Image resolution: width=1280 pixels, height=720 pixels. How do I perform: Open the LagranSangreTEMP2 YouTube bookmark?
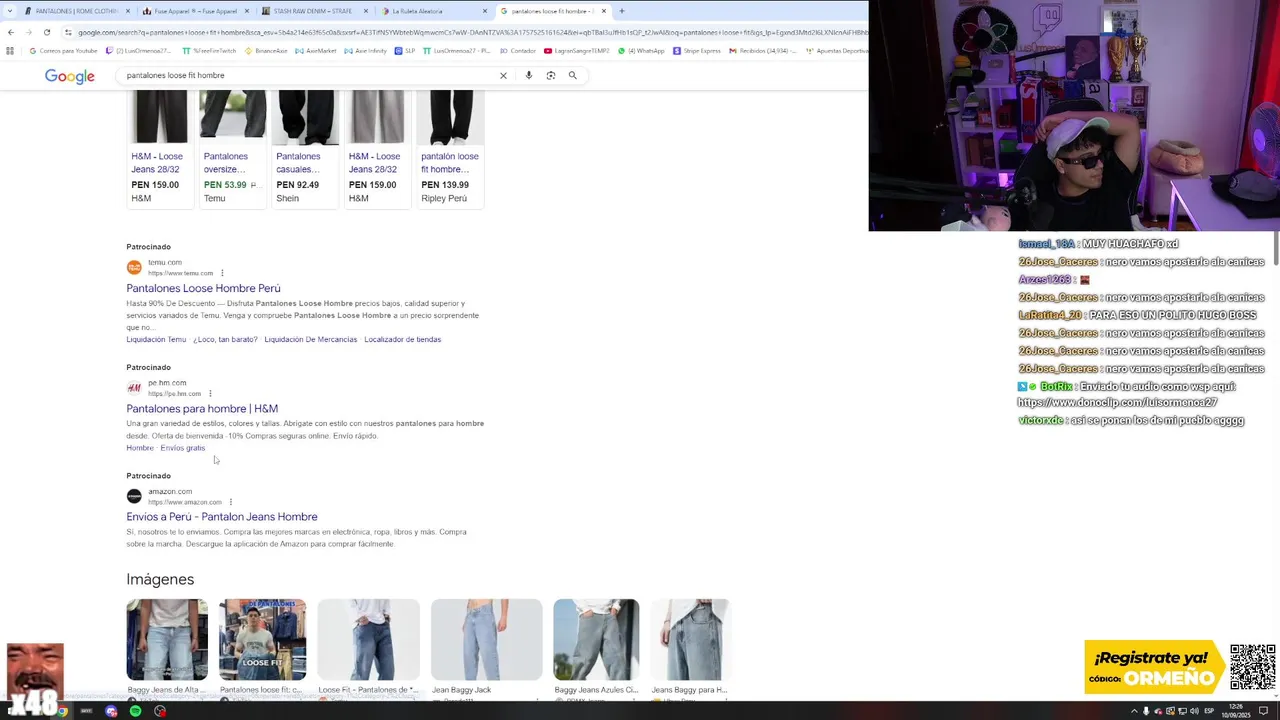click(577, 51)
